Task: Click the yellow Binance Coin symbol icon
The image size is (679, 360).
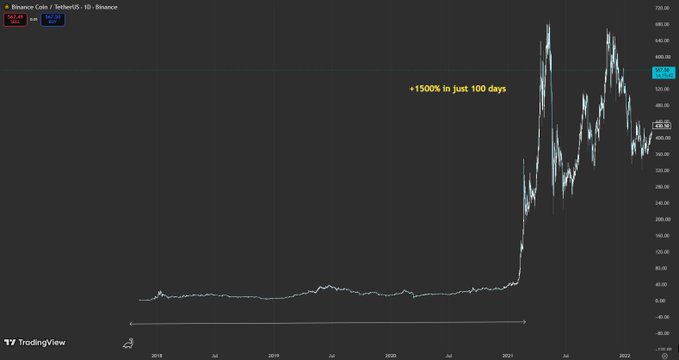Action: [x=6, y=7]
